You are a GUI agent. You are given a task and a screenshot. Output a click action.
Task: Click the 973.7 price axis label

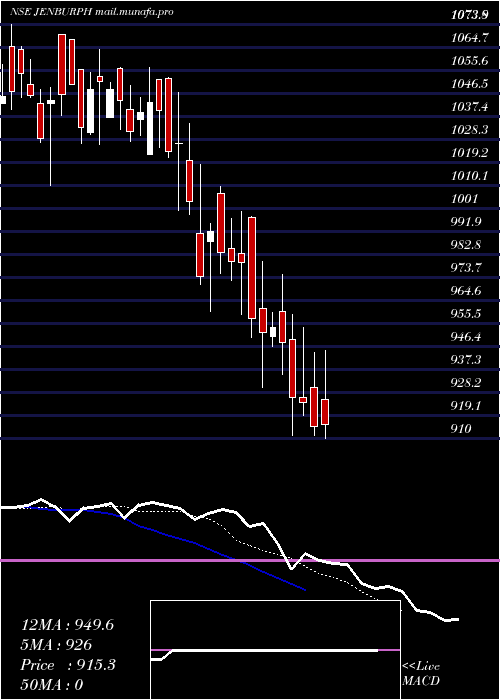click(466, 268)
